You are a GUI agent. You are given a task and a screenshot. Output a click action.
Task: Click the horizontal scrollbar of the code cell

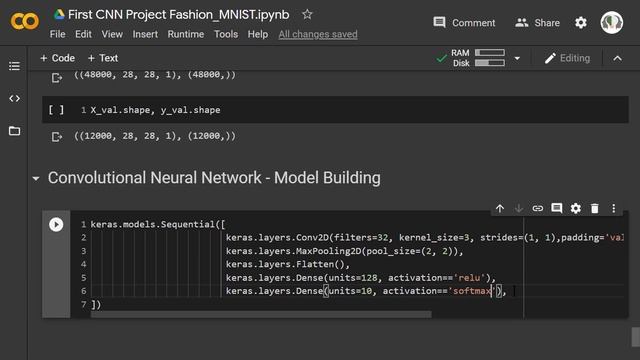[261, 315]
